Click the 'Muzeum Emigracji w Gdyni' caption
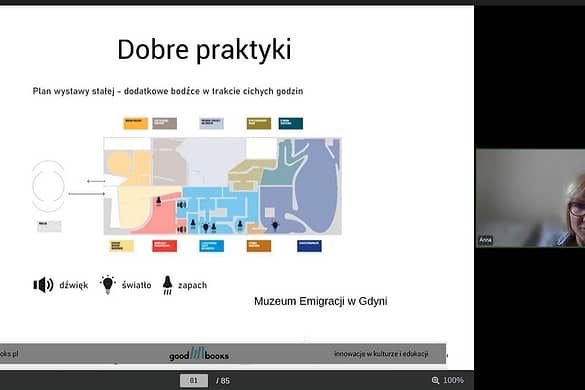 320,301
